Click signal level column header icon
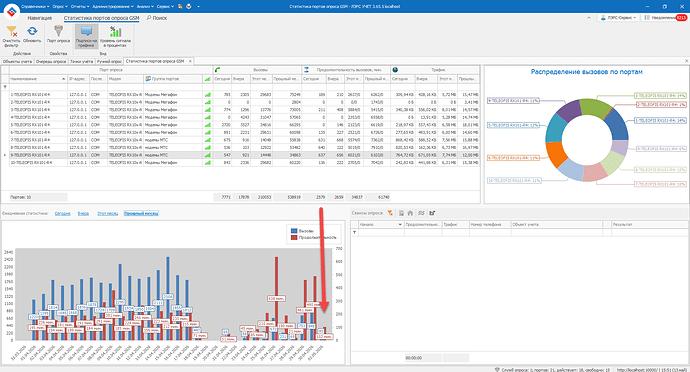690x372 pixels. [x=207, y=79]
